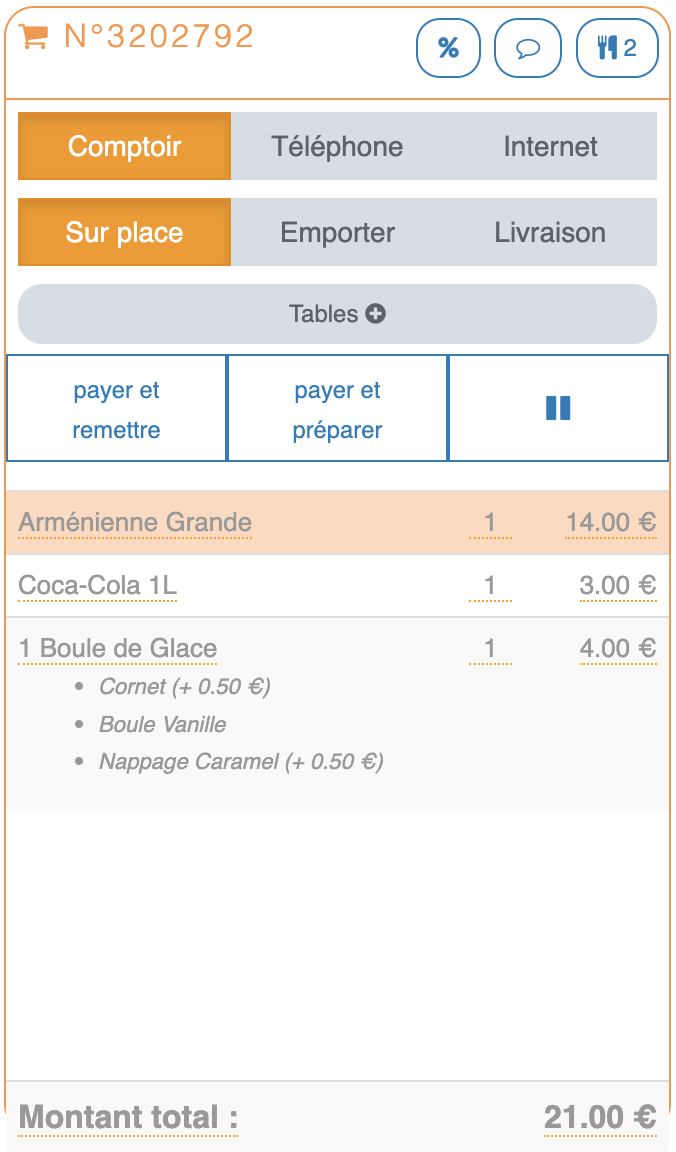The height and width of the screenshot is (1152, 676).
Task: Click the payer et remettre button
Action: 117,409
